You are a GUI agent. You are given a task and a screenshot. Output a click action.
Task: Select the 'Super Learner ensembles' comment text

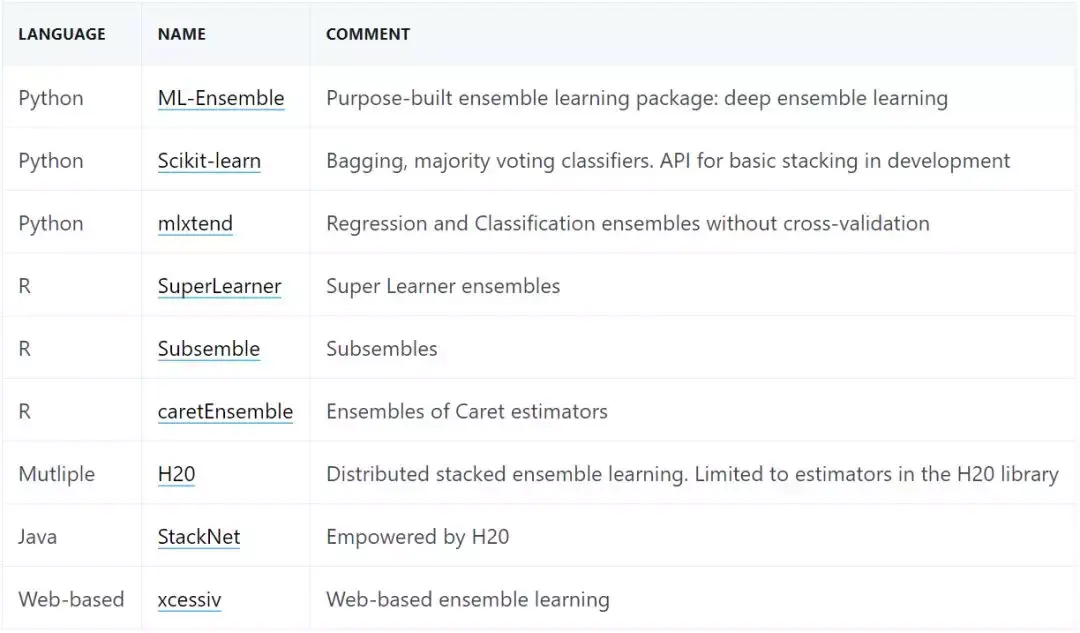tap(443, 286)
